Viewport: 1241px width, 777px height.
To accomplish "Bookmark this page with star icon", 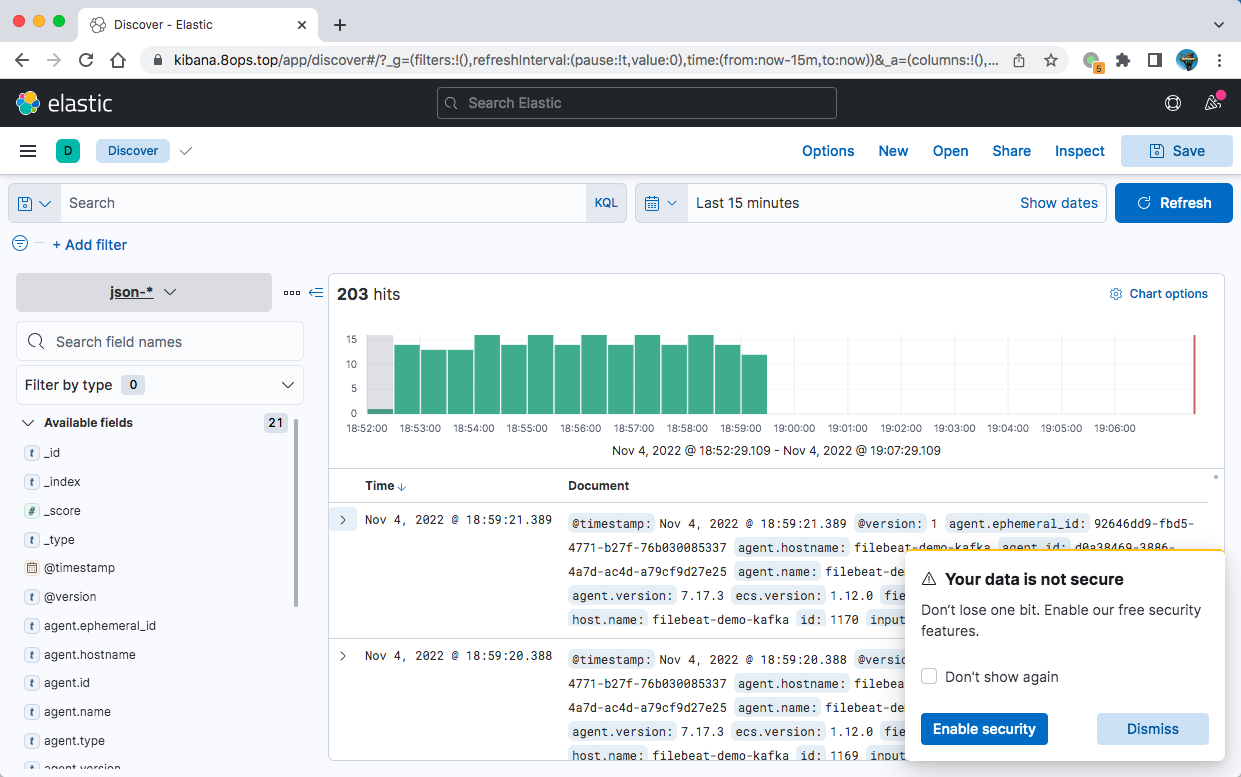I will [x=1051, y=60].
